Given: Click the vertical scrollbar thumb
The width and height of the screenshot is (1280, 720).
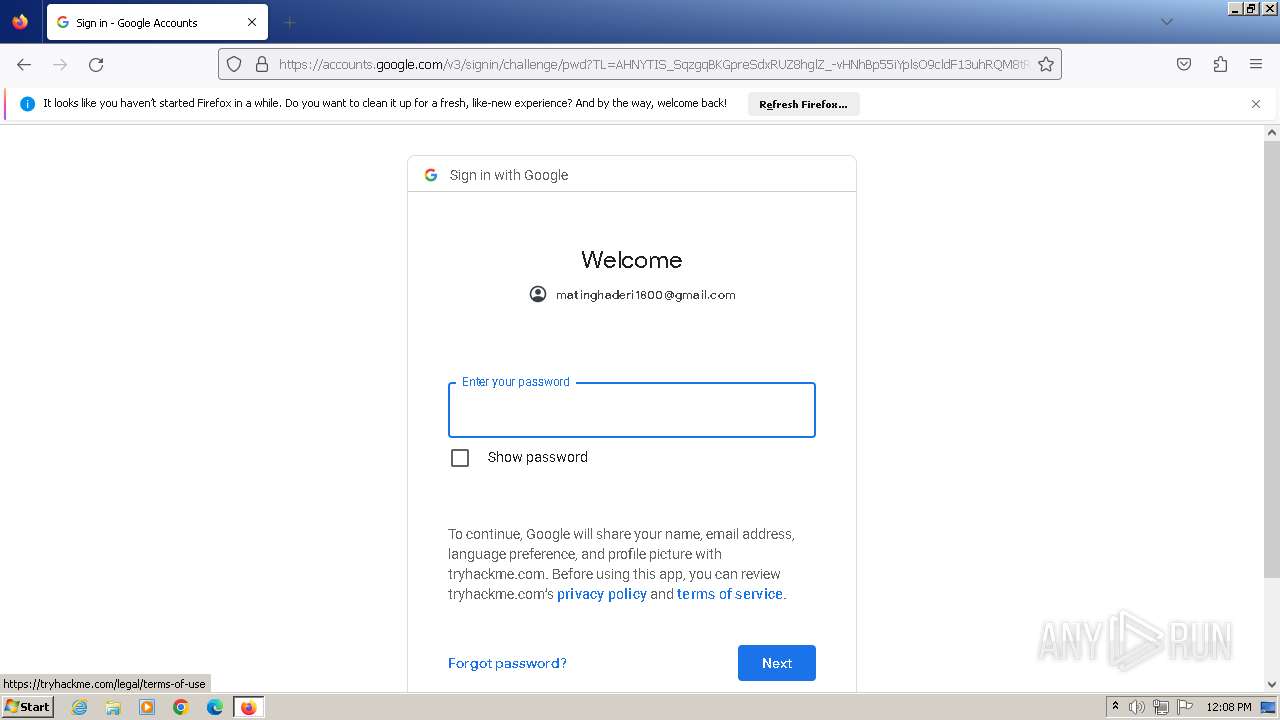Looking at the screenshot, I should (x=1272, y=358).
